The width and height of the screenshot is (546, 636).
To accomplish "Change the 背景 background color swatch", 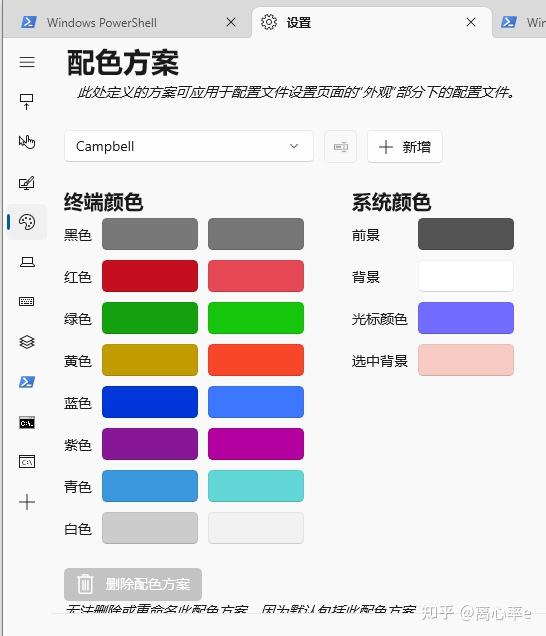I will tap(466, 276).
